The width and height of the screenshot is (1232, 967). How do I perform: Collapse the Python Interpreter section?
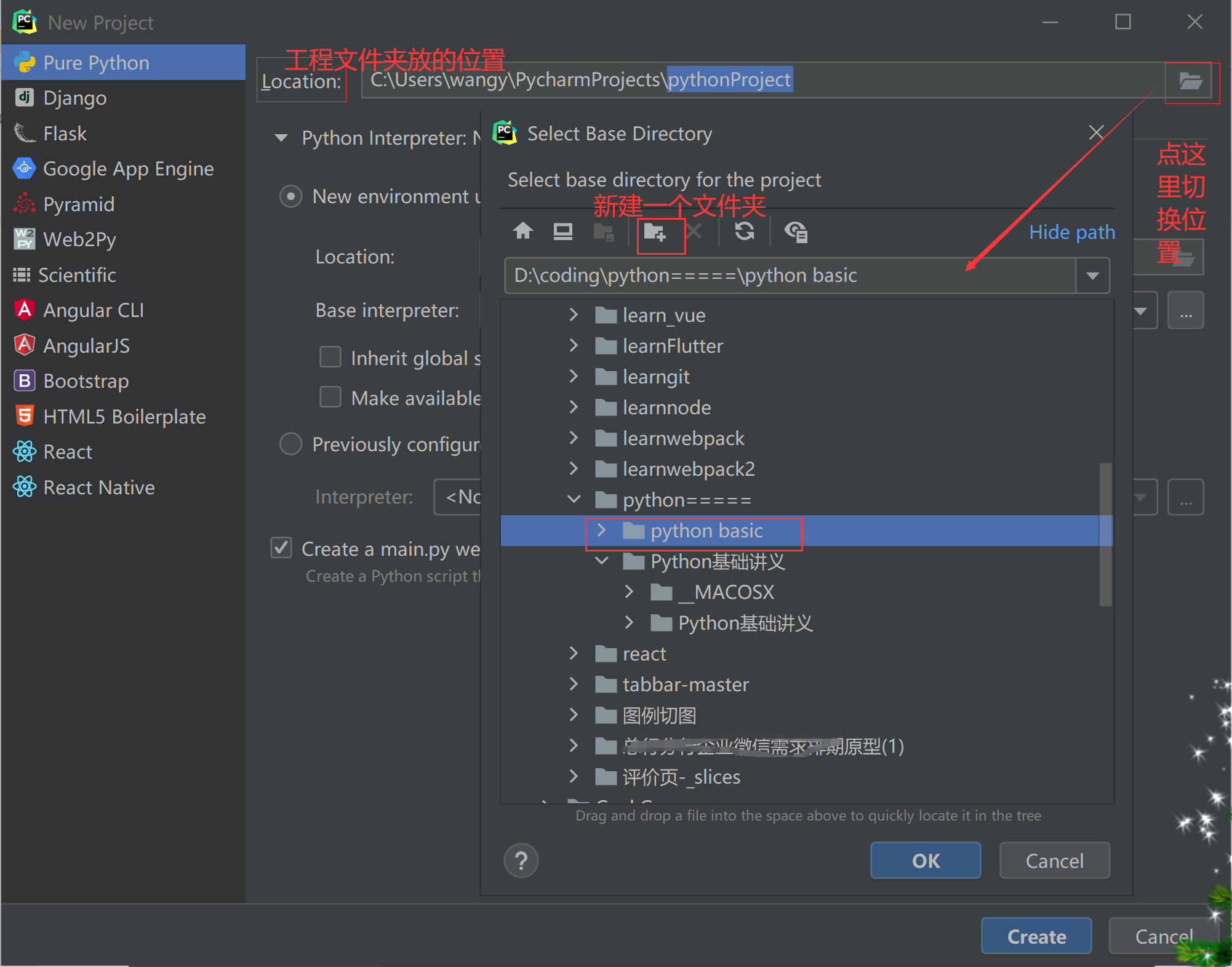pos(281,137)
